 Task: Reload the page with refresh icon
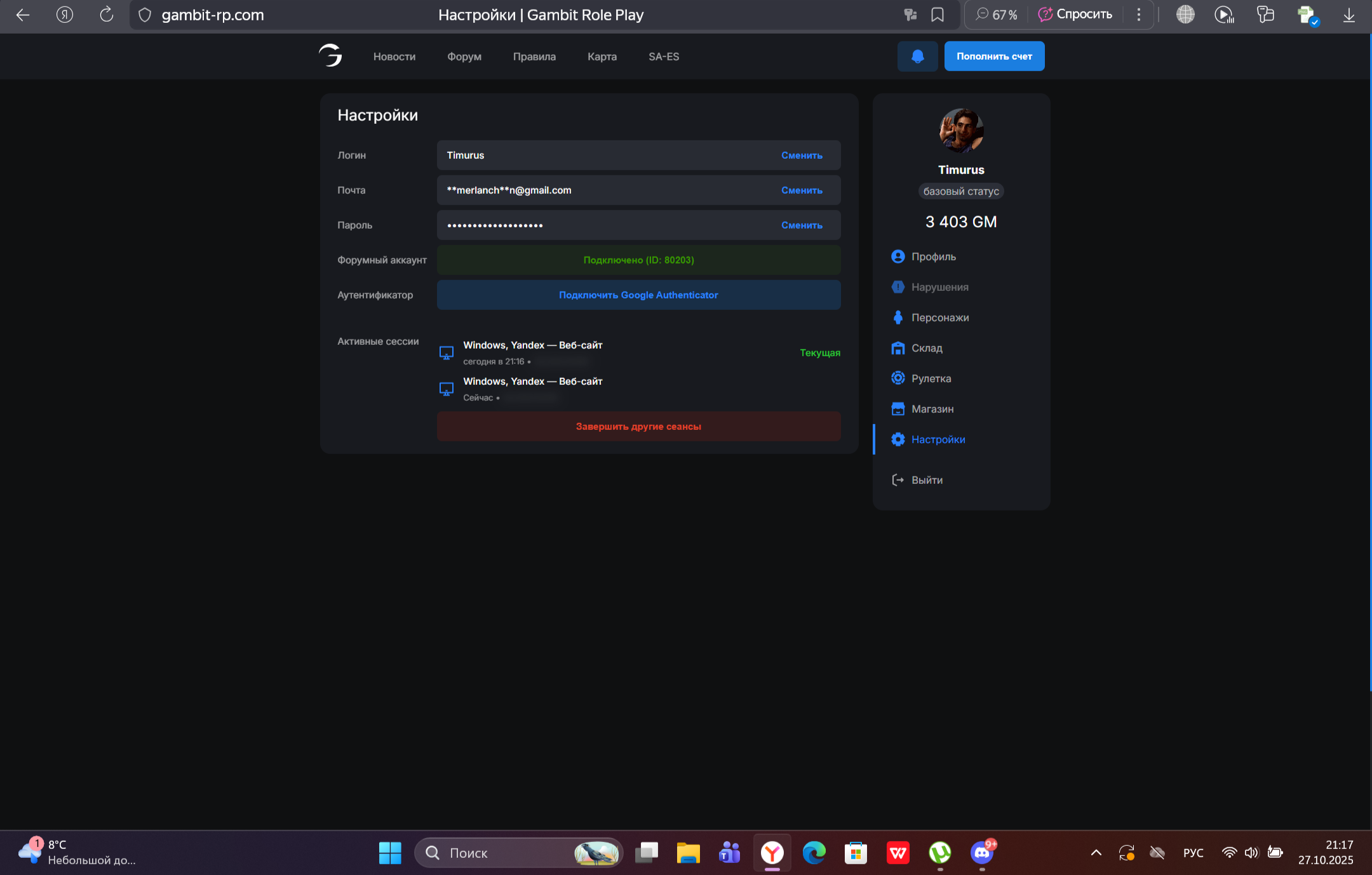click(x=106, y=15)
